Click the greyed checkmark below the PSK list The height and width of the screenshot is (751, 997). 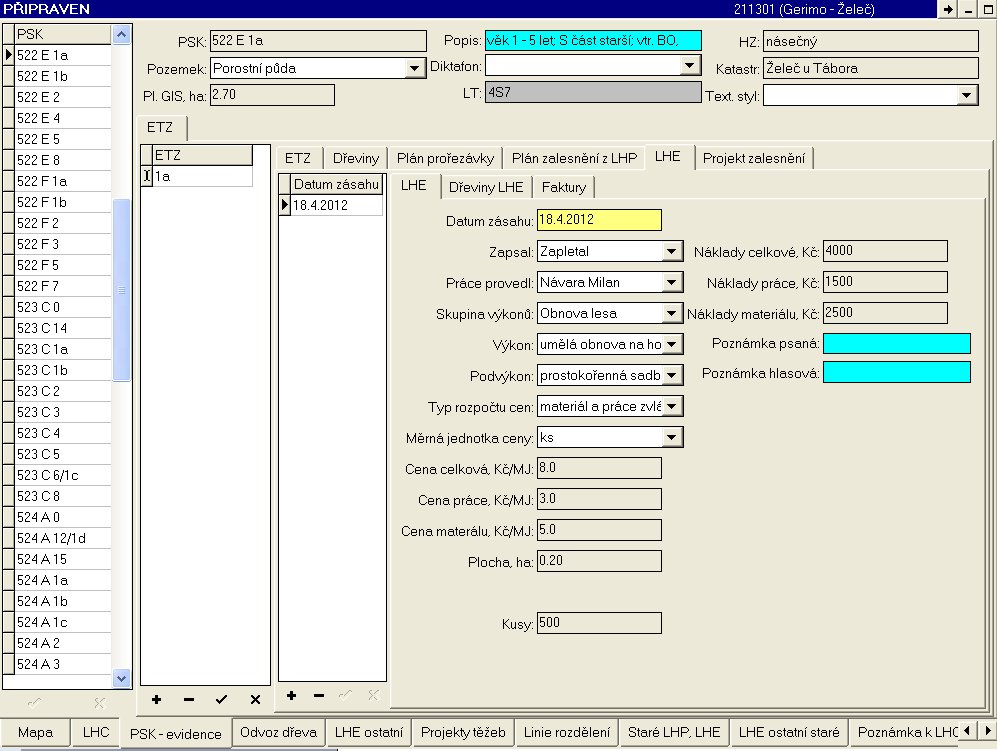[x=34, y=703]
